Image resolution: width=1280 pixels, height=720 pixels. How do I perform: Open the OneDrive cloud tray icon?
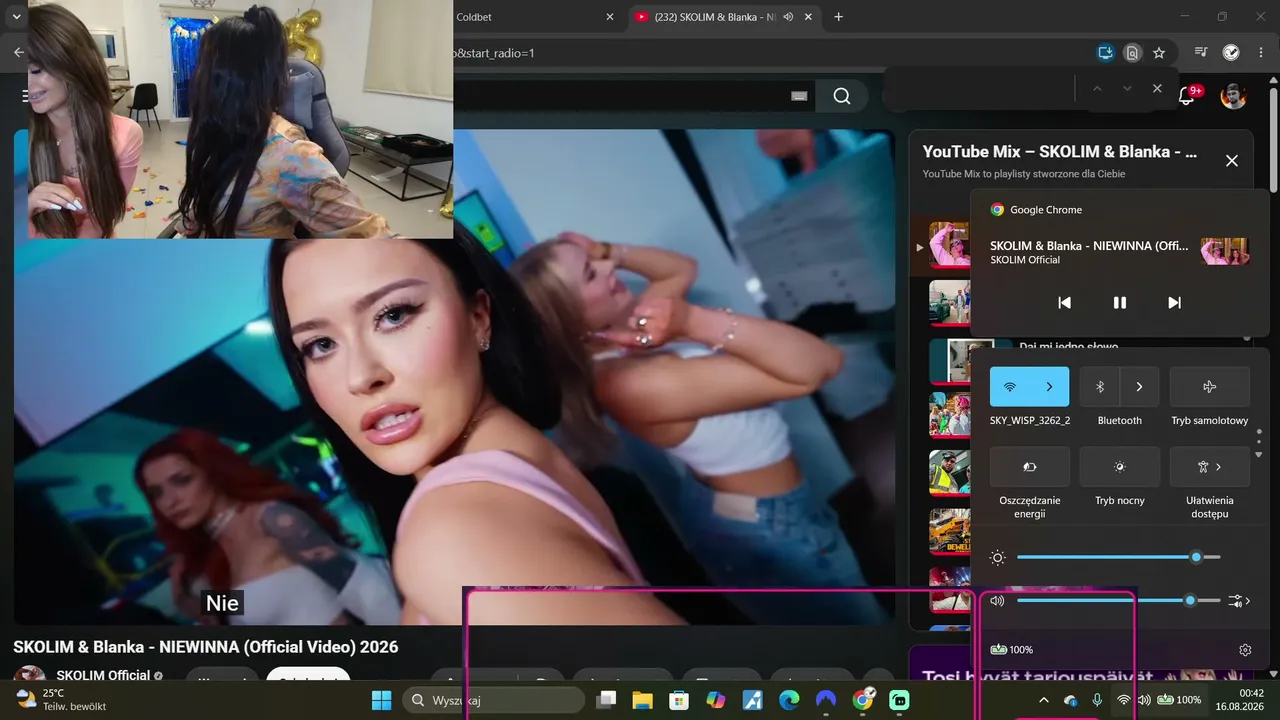(1071, 700)
